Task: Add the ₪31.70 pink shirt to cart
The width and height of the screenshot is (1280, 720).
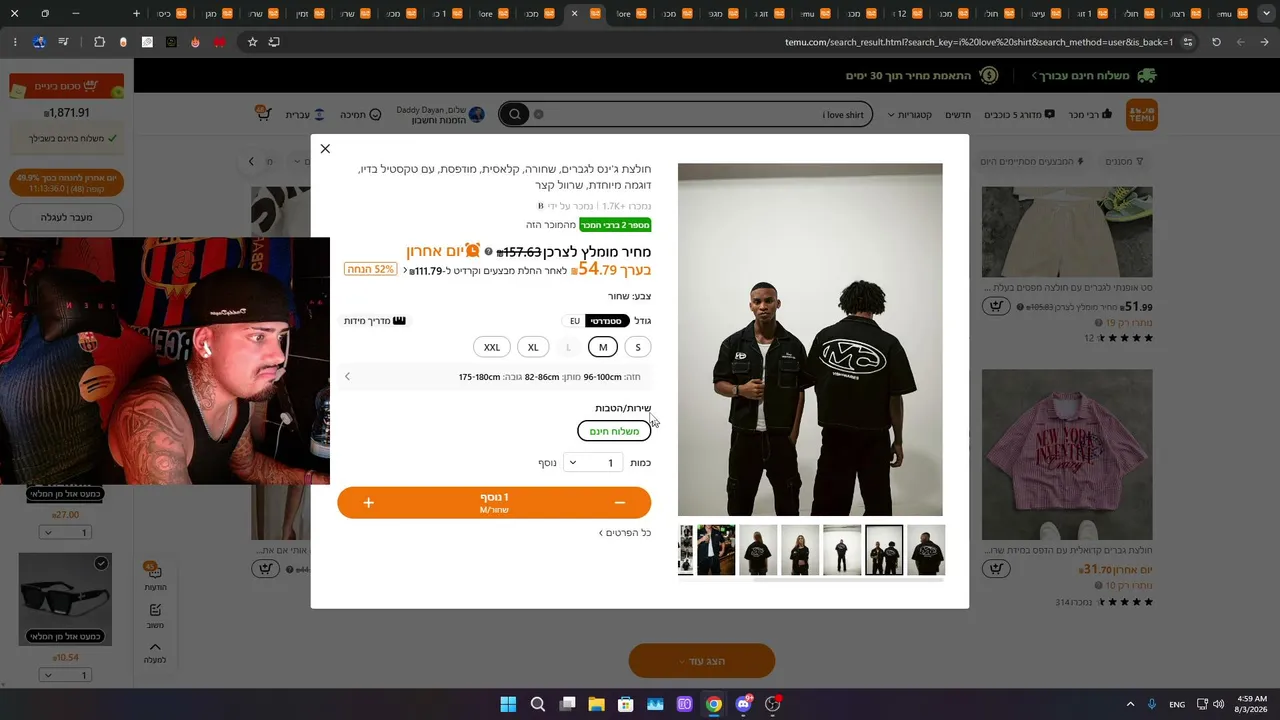Action: (995, 569)
